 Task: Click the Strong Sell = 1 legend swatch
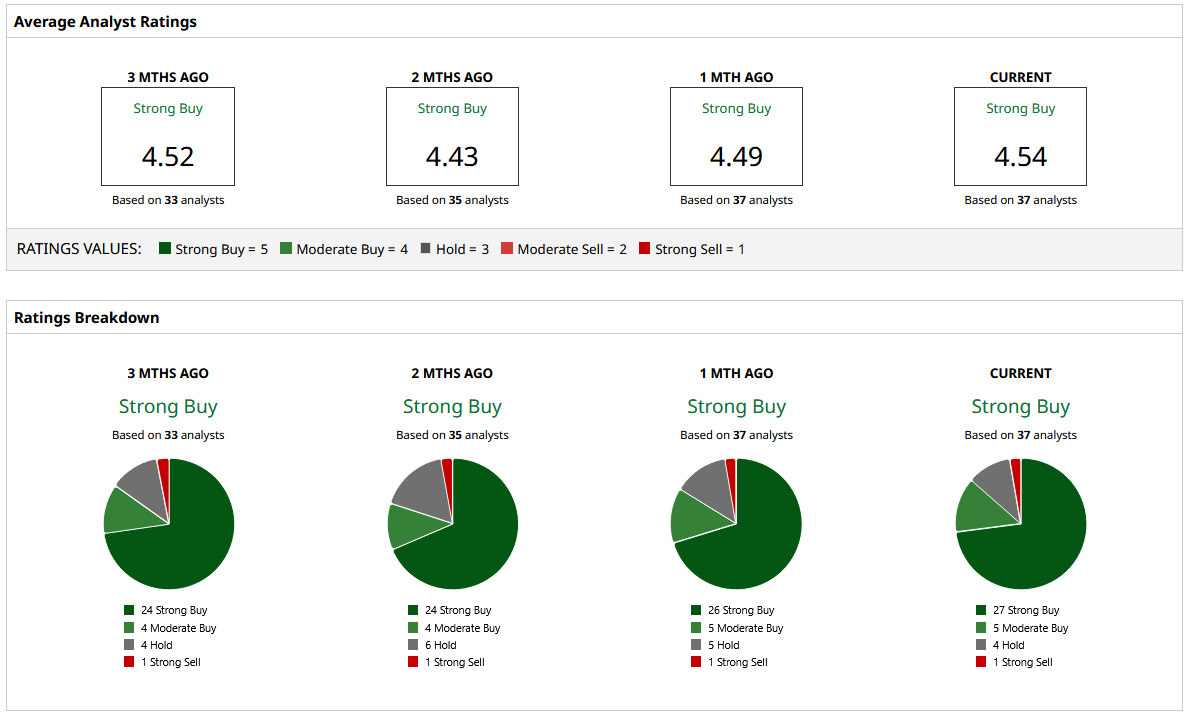pyautogui.click(x=644, y=248)
